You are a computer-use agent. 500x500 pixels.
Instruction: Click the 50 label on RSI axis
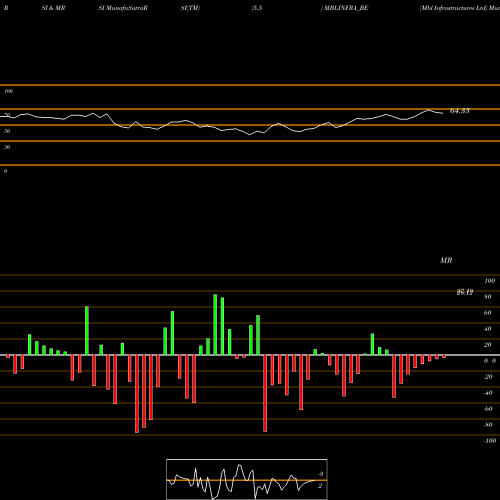pyautogui.click(x=7, y=131)
